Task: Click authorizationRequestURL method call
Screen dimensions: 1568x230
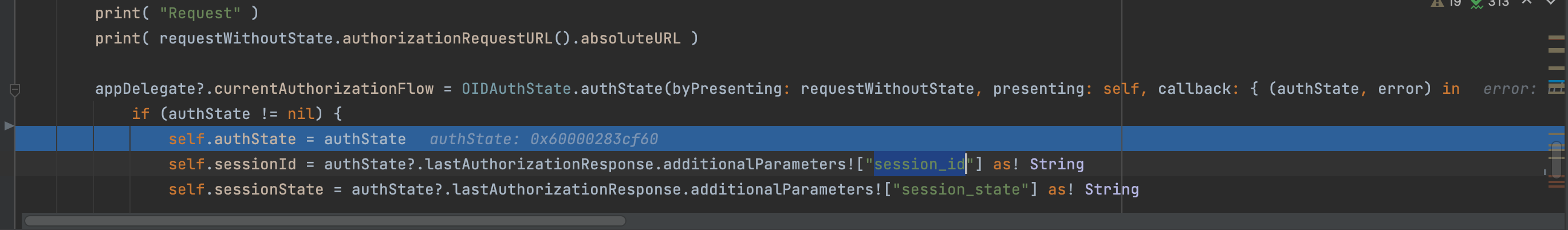Action: coord(447,38)
